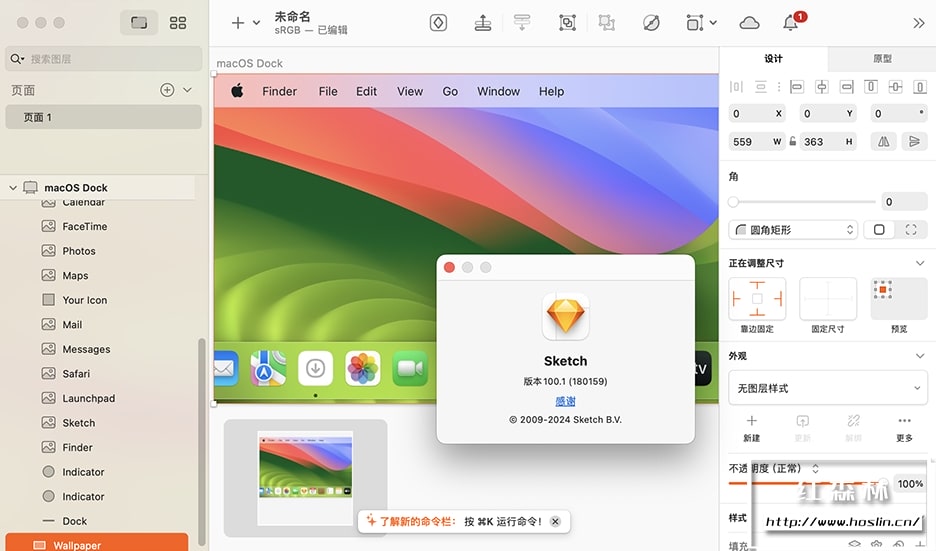Dismiss the command bar tip banner
Image resolution: width=936 pixels, height=551 pixels.
pos(555,521)
